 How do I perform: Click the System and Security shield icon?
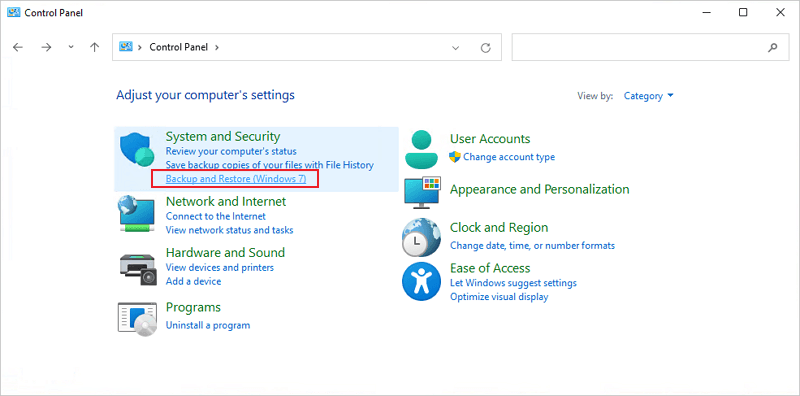137,150
